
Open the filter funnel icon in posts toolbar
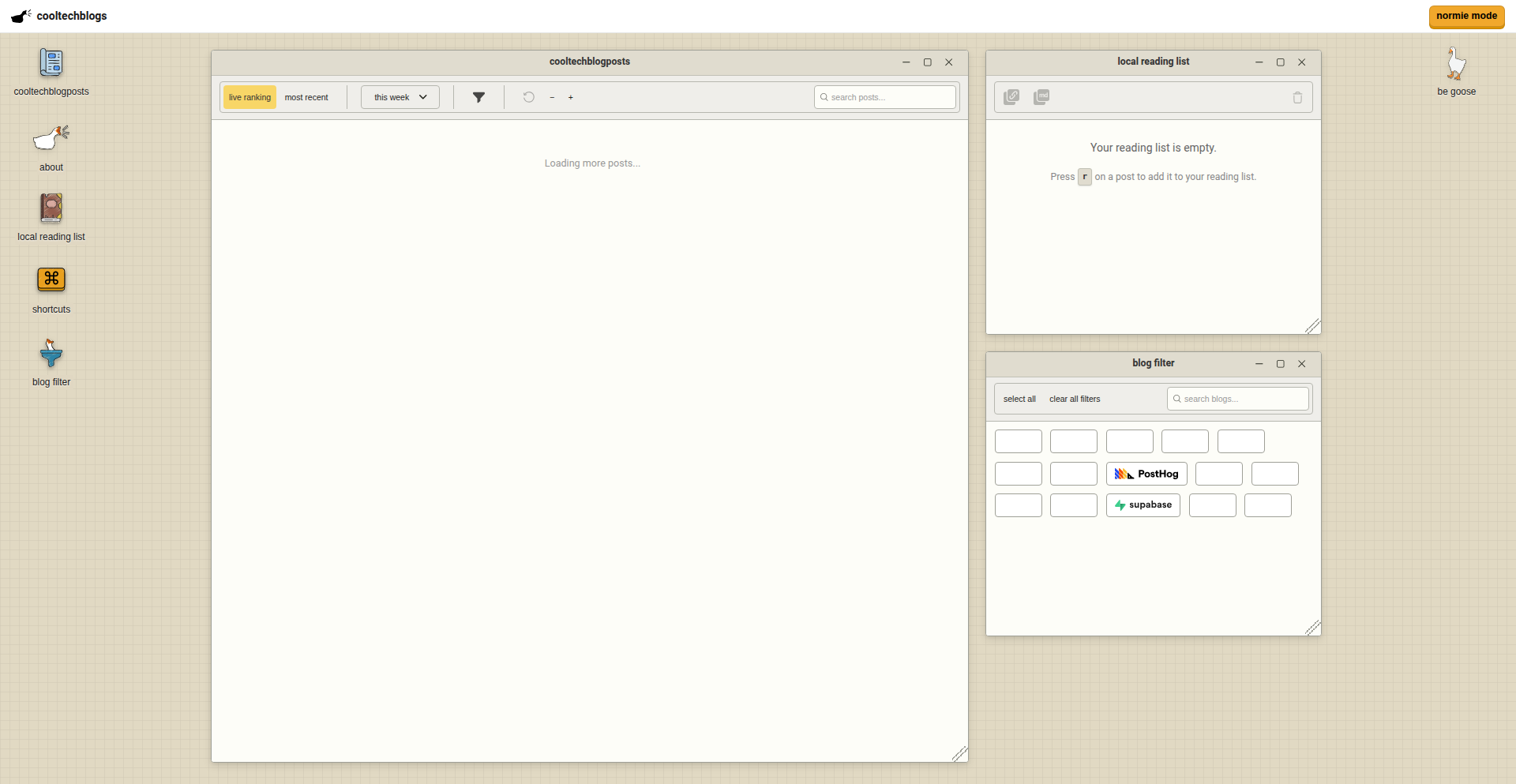[x=478, y=97]
